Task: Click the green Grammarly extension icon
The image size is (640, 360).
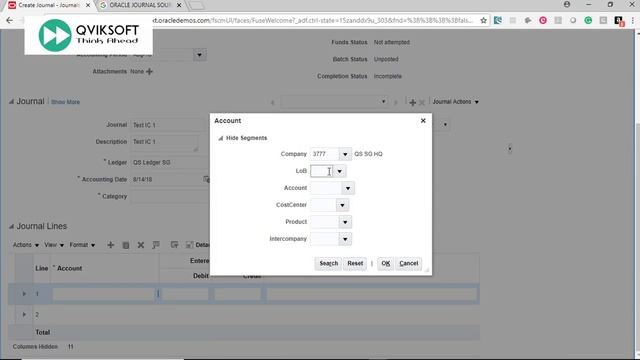Action: pyautogui.click(x=588, y=20)
